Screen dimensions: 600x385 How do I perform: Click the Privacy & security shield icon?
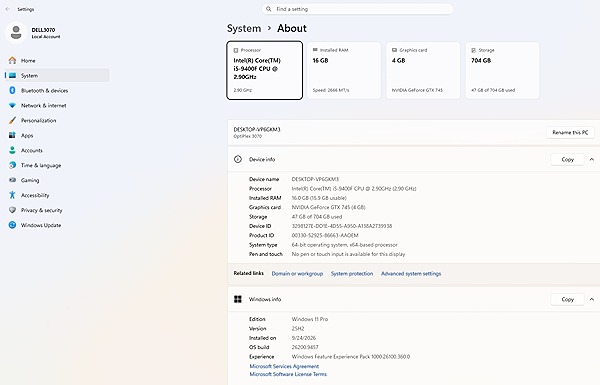(12, 210)
